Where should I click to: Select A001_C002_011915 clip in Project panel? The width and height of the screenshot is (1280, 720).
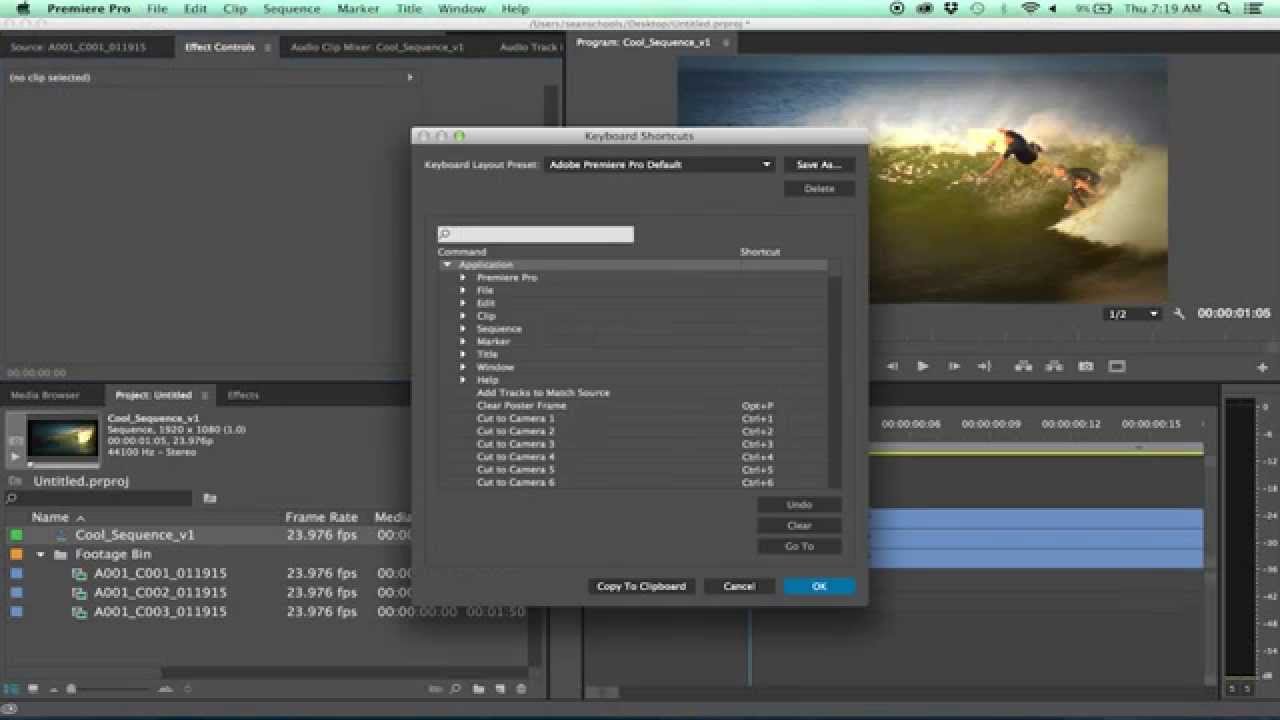click(x=160, y=592)
